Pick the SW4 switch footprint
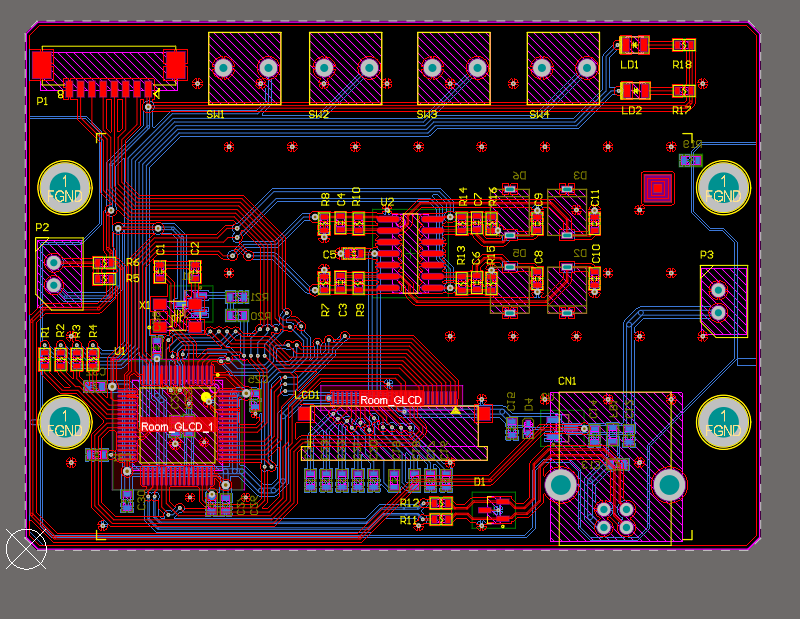The height and width of the screenshot is (619, 800). tap(563, 68)
